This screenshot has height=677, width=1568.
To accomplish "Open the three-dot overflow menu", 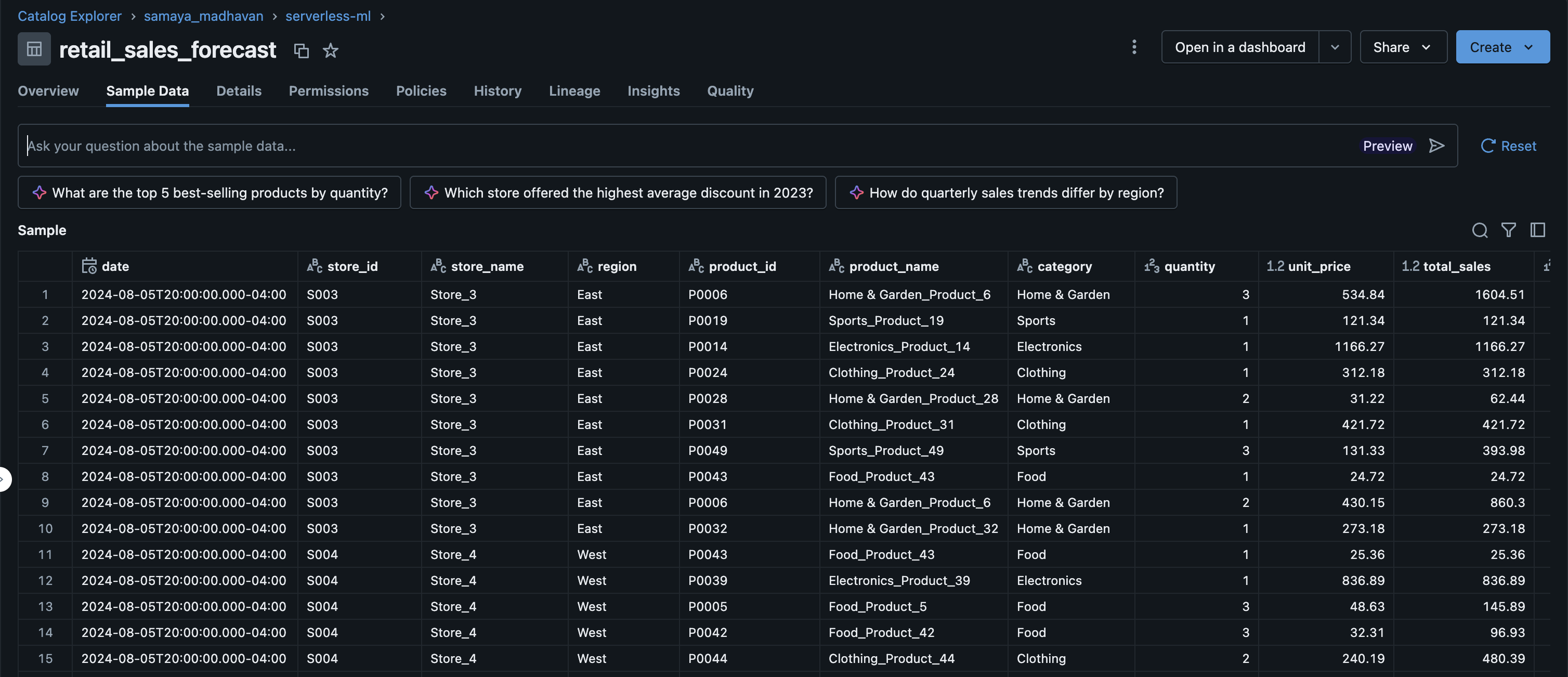I will [x=1134, y=46].
